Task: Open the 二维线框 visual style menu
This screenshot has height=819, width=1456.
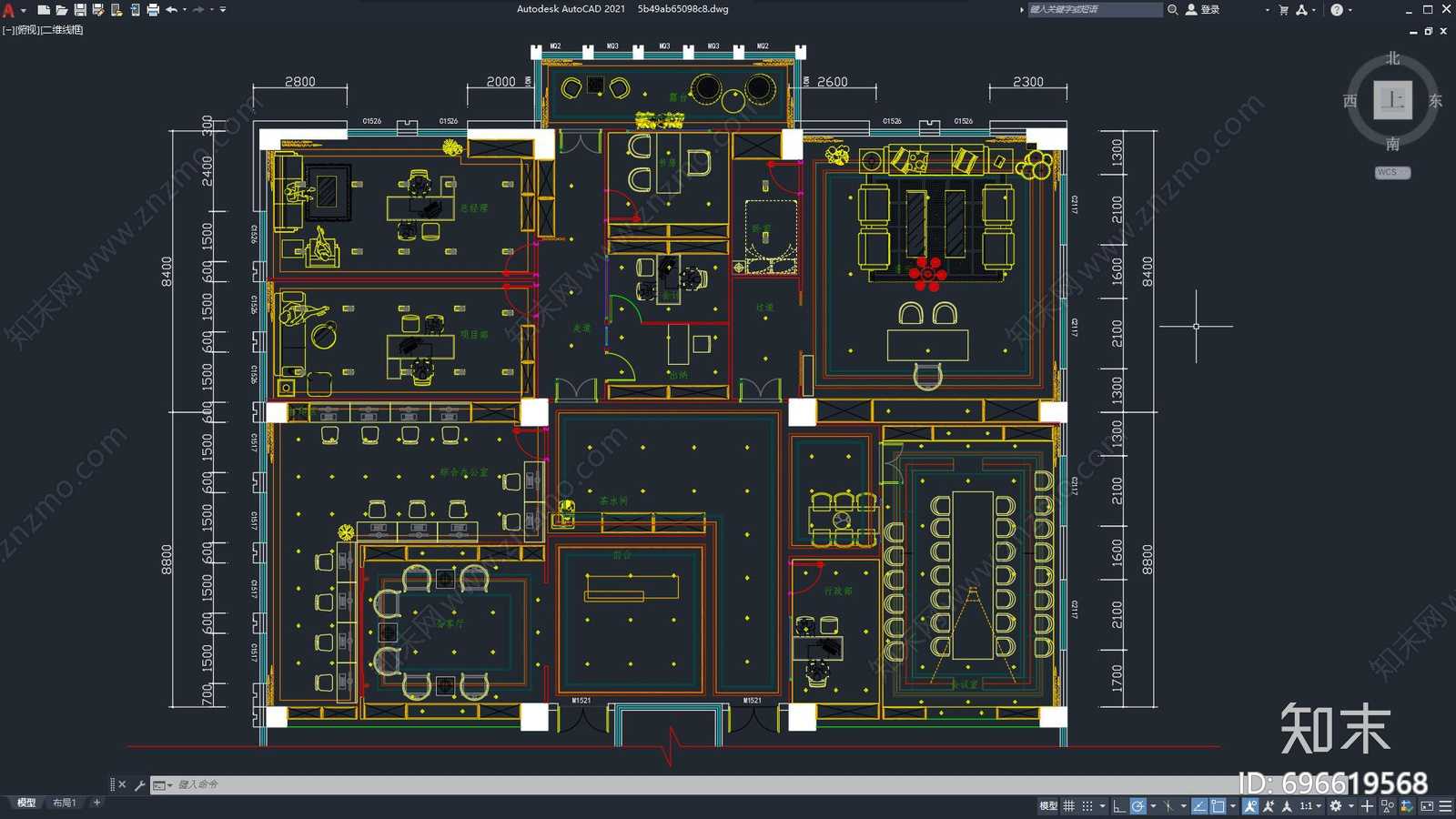Action: [x=62, y=30]
